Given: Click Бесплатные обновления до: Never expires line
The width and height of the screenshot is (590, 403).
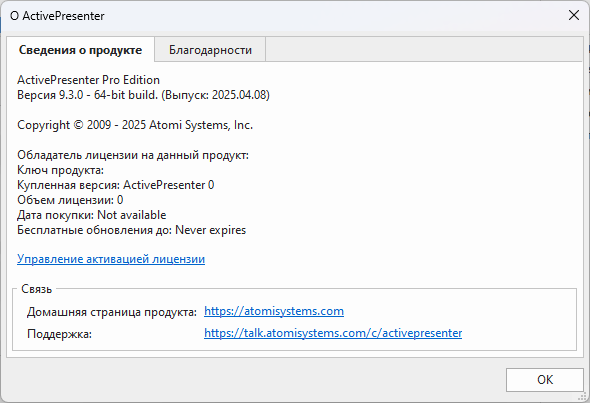Looking at the screenshot, I should 131,230.
